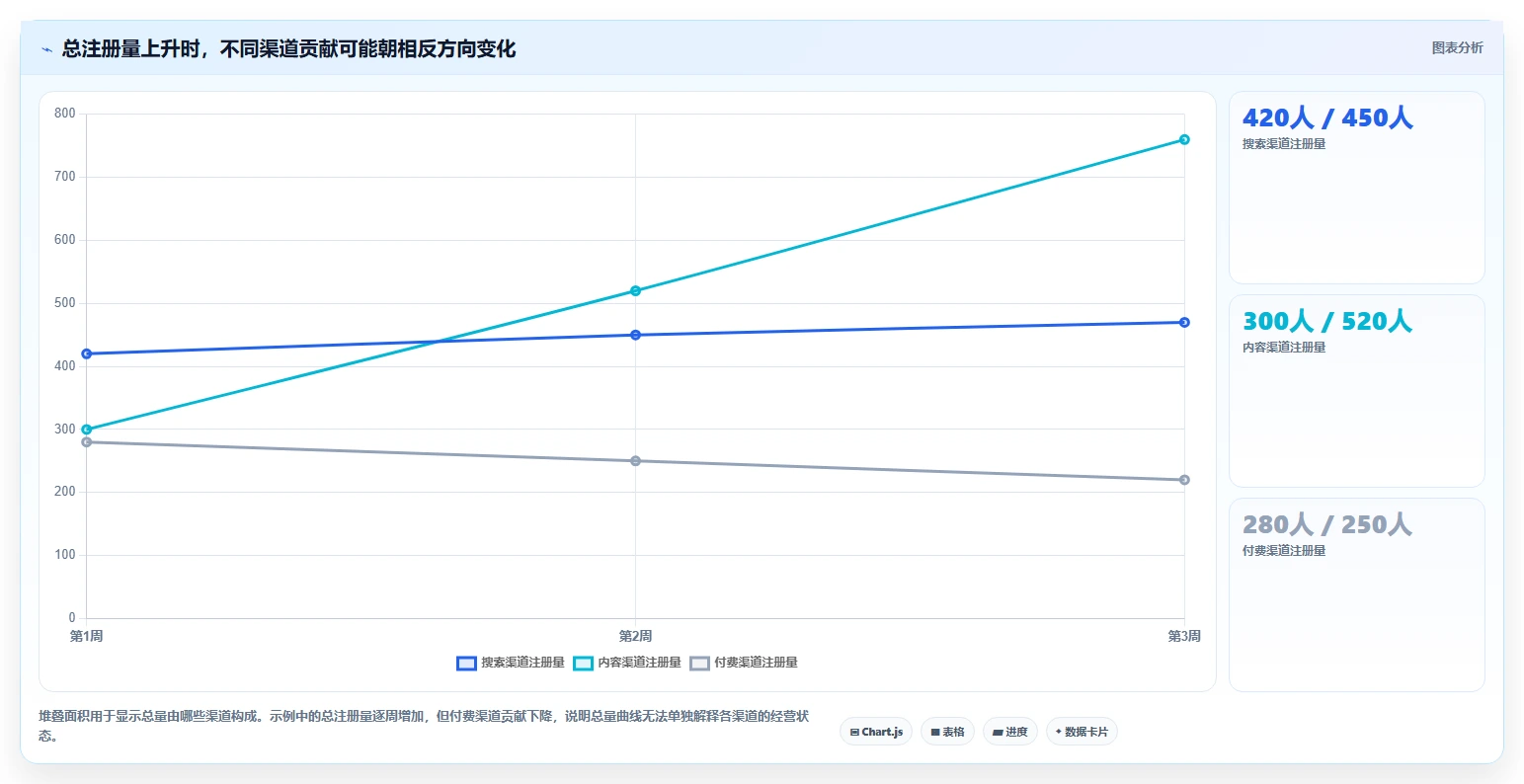Click the 内容渠道 data point at 第1周
Image resolution: width=1524 pixels, height=784 pixels.
click(87, 430)
